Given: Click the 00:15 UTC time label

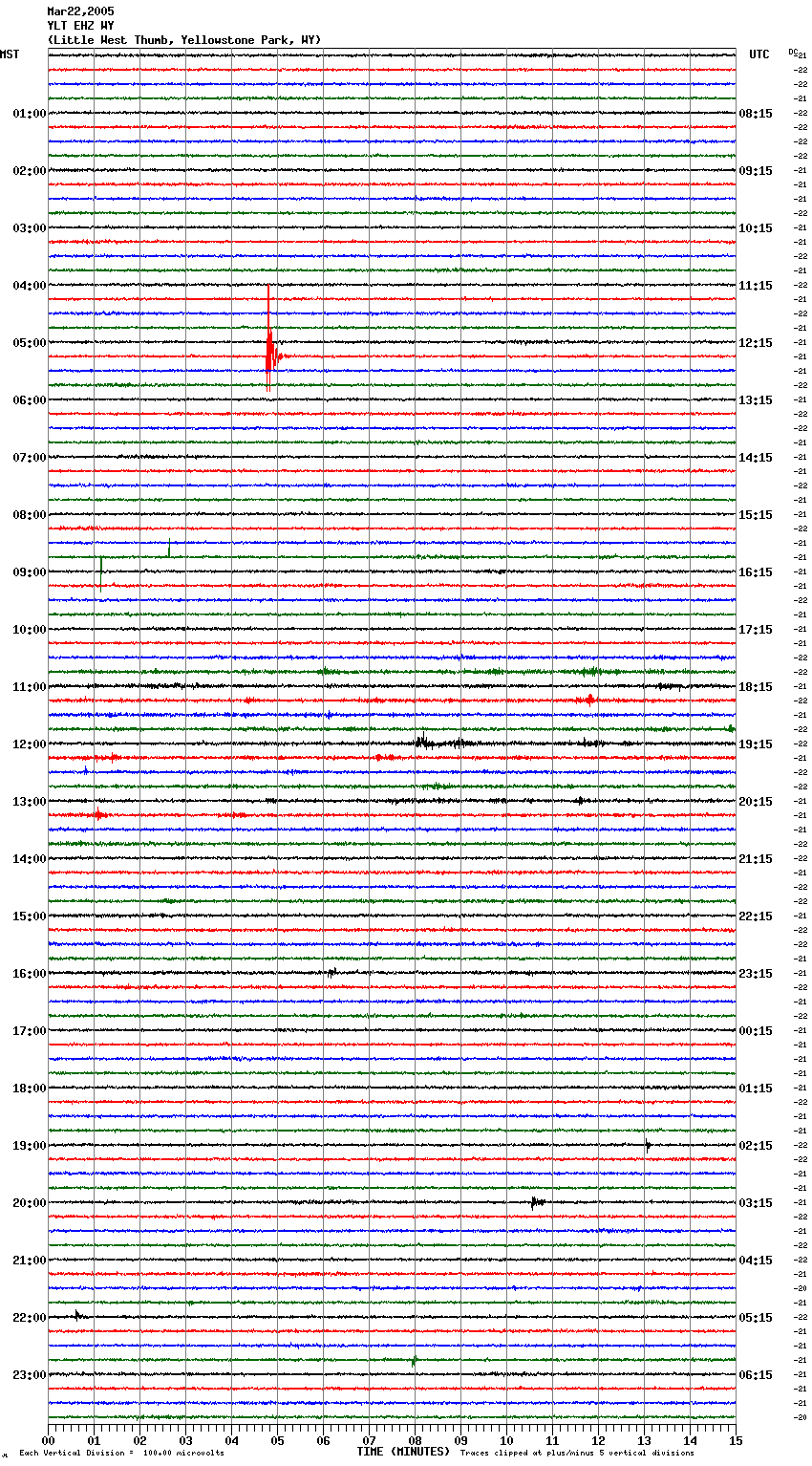Looking at the screenshot, I should click(x=756, y=1031).
